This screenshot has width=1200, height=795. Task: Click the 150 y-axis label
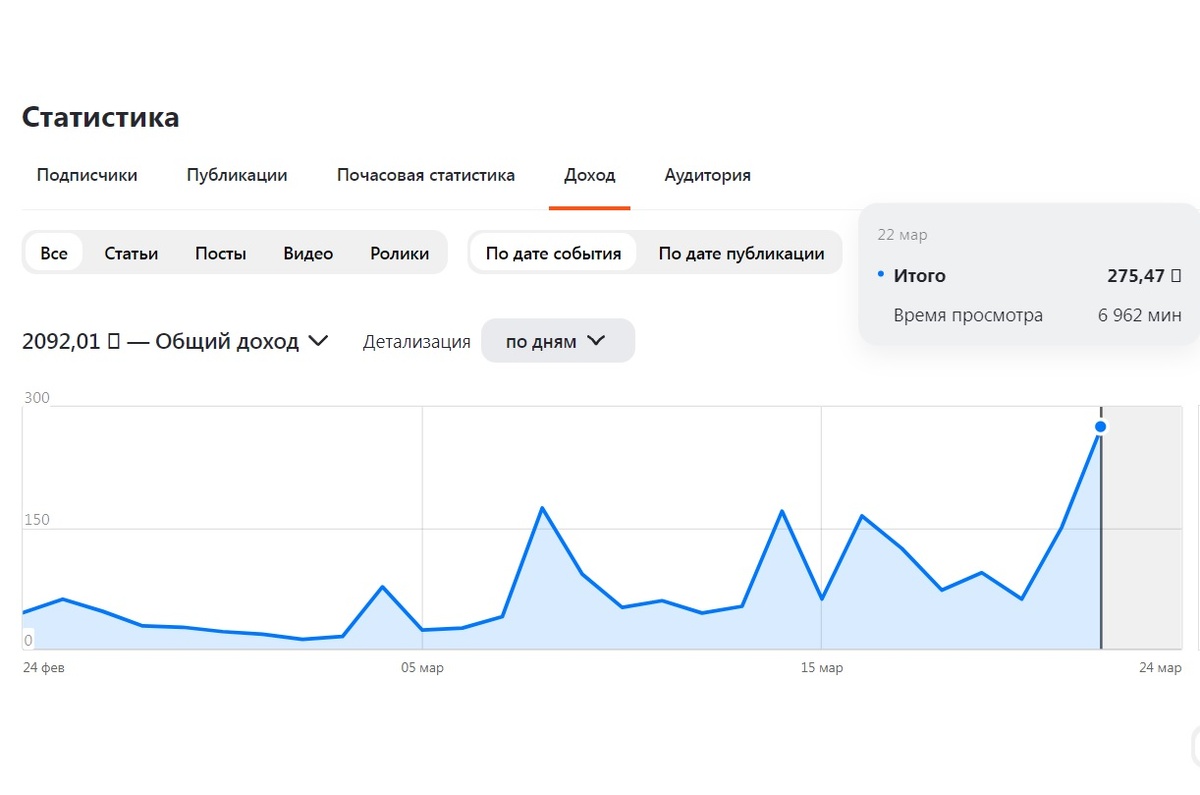click(36, 520)
